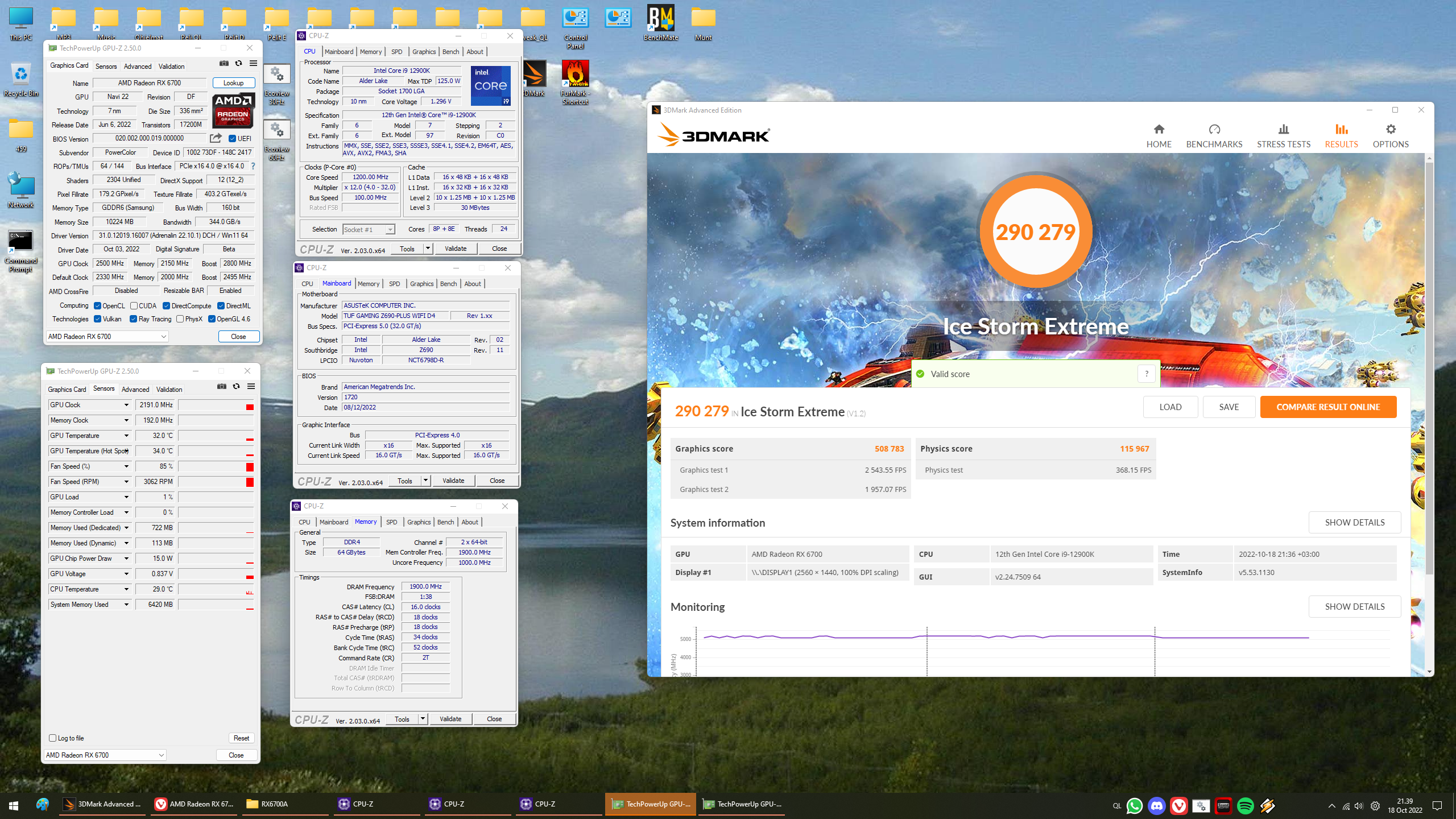This screenshot has height=819, width=1456.
Task: Click LOAD button in 3DMark
Action: (1170, 407)
